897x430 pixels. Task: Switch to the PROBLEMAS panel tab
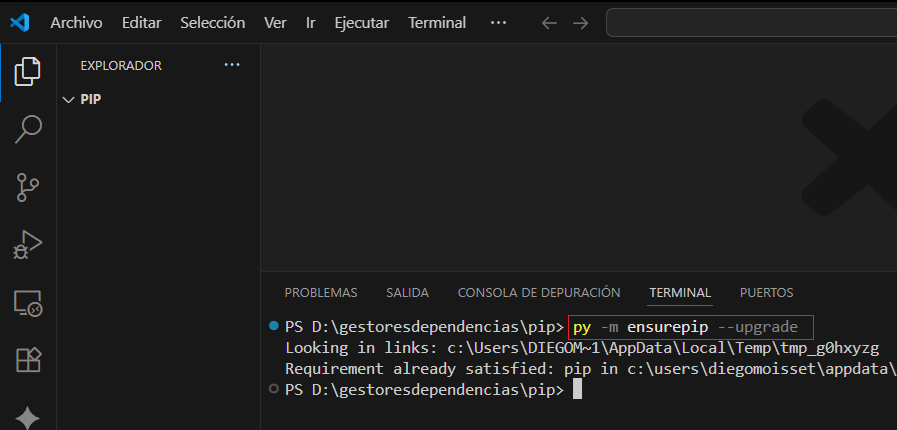point(320,293)
